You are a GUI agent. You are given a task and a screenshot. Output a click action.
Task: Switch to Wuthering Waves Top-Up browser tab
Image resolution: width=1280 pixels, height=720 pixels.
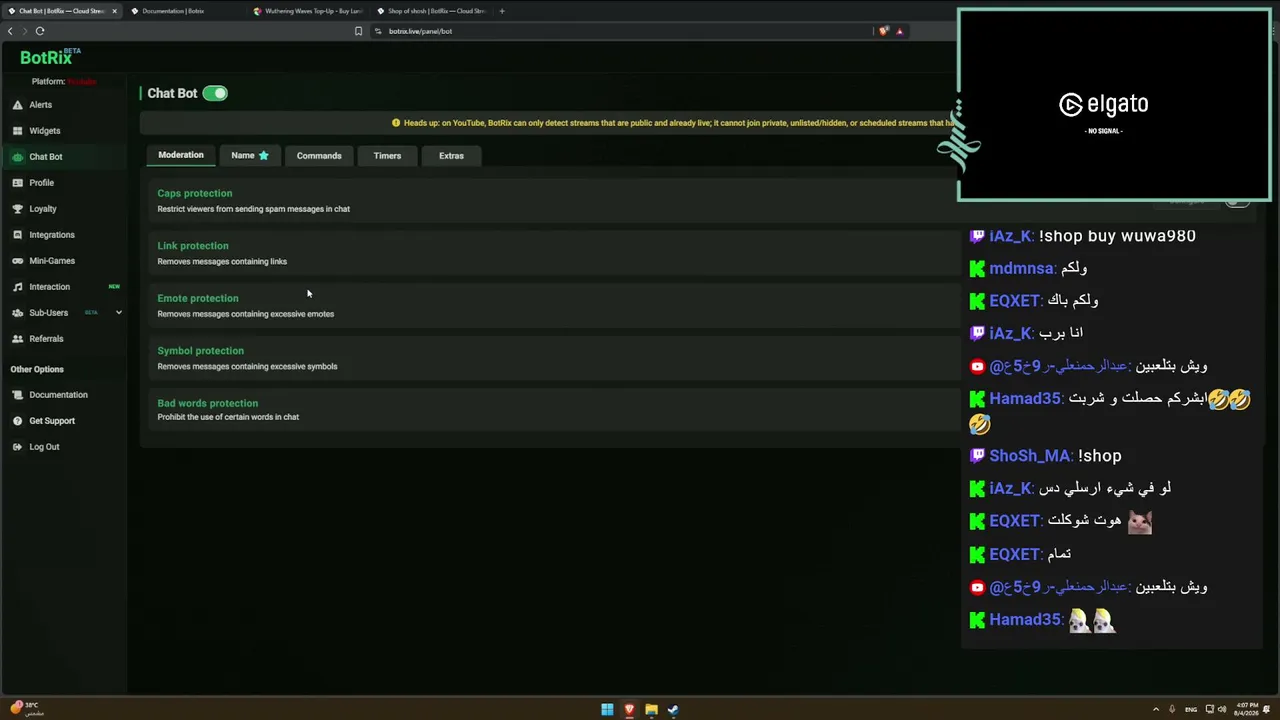(308, 11)
